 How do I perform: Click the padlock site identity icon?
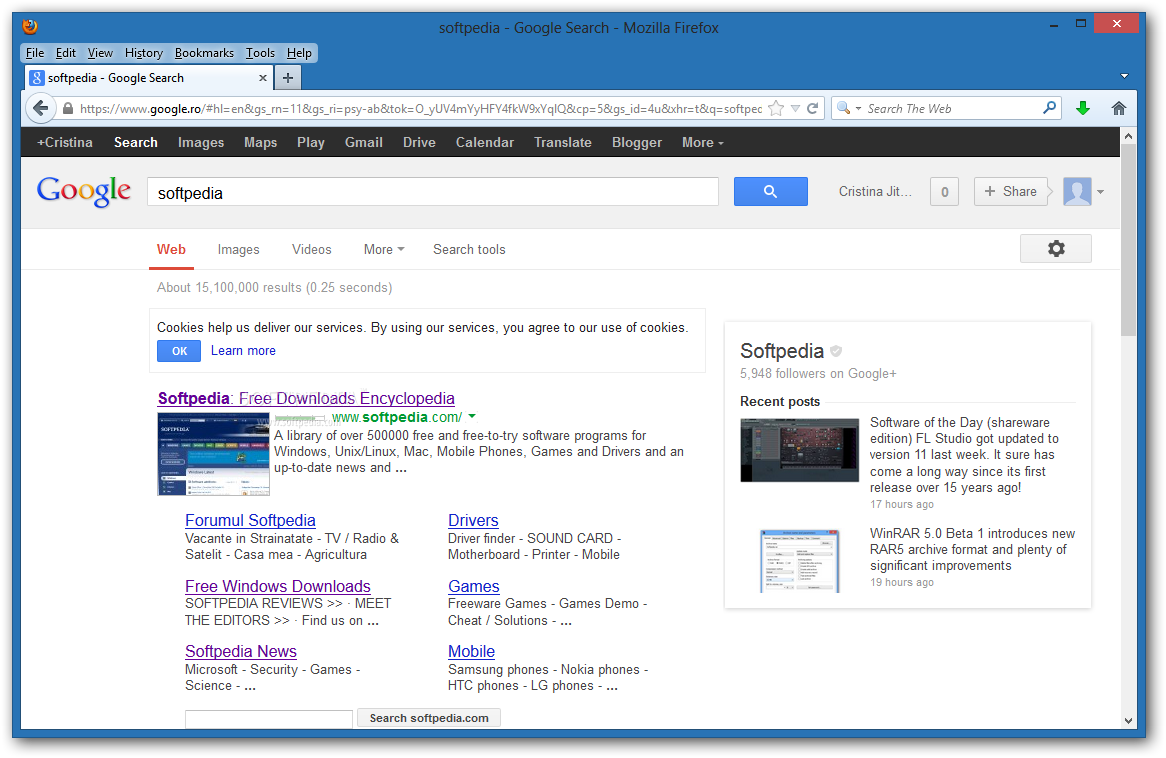tap(68, 109)
